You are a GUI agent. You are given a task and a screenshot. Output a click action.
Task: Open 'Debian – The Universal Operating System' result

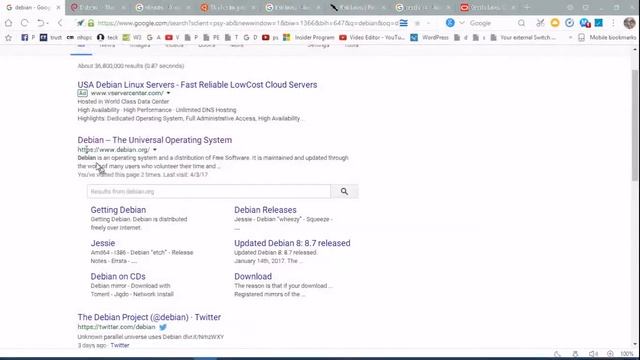pyautogui.click(x=155, y=140)
